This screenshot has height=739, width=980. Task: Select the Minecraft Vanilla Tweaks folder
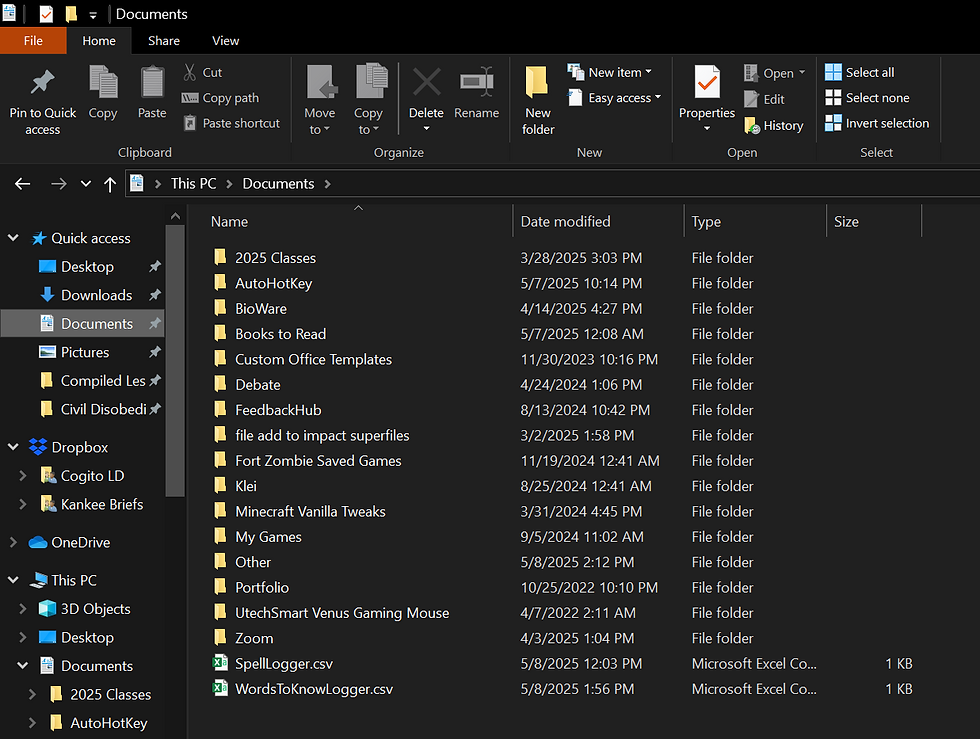click(310, 511)
